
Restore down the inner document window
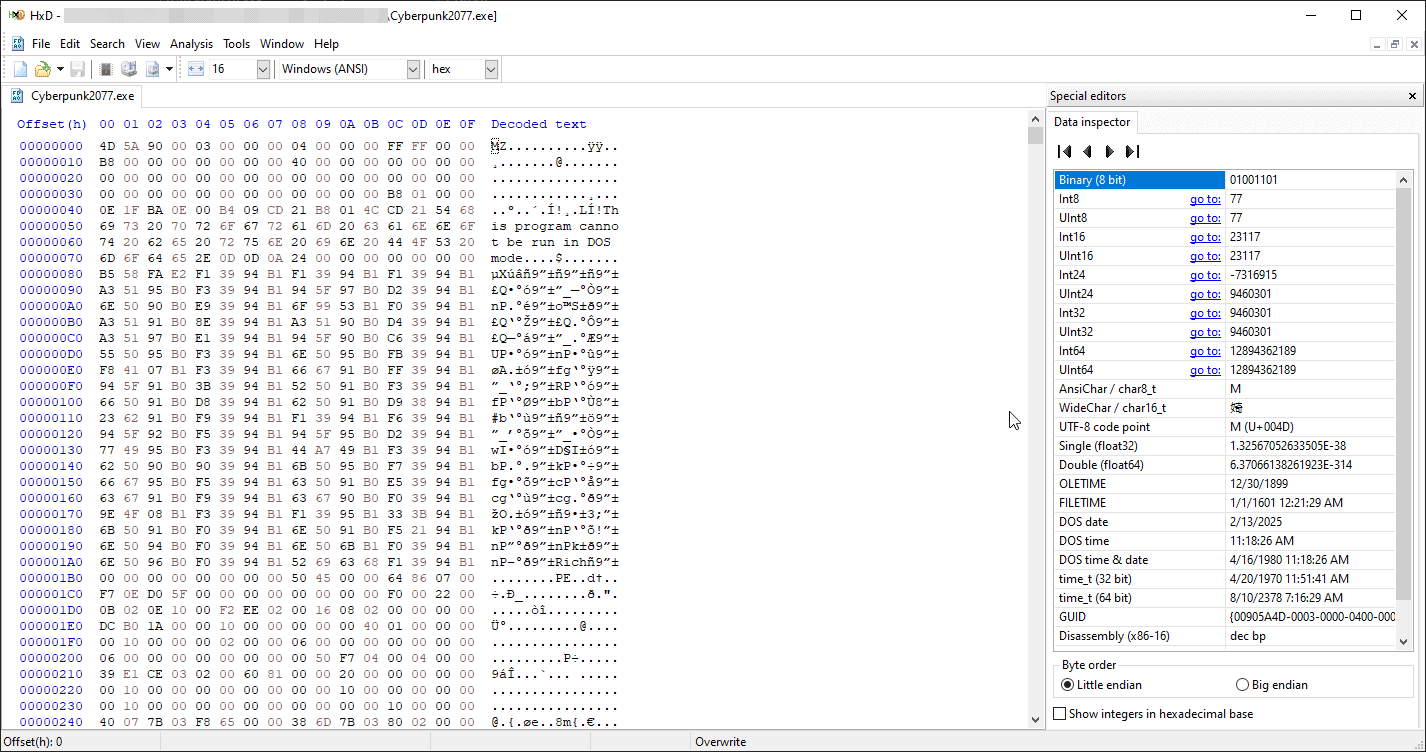[x=1395, y=44]
